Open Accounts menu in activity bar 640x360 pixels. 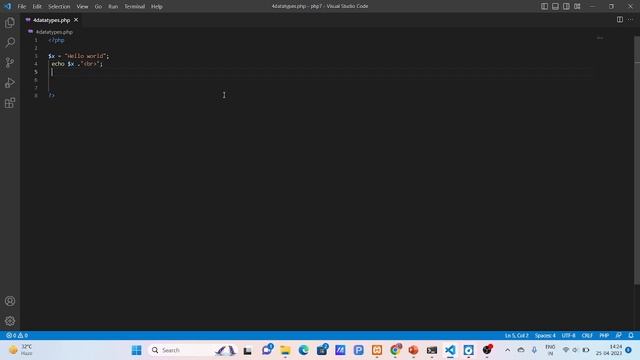tap(10, 301)
